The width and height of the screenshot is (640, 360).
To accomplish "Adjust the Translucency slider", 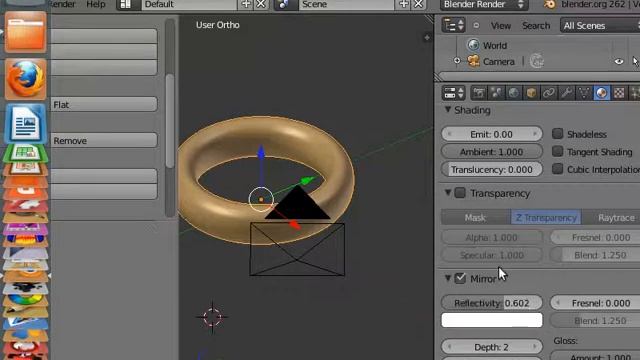I will 492,169.
